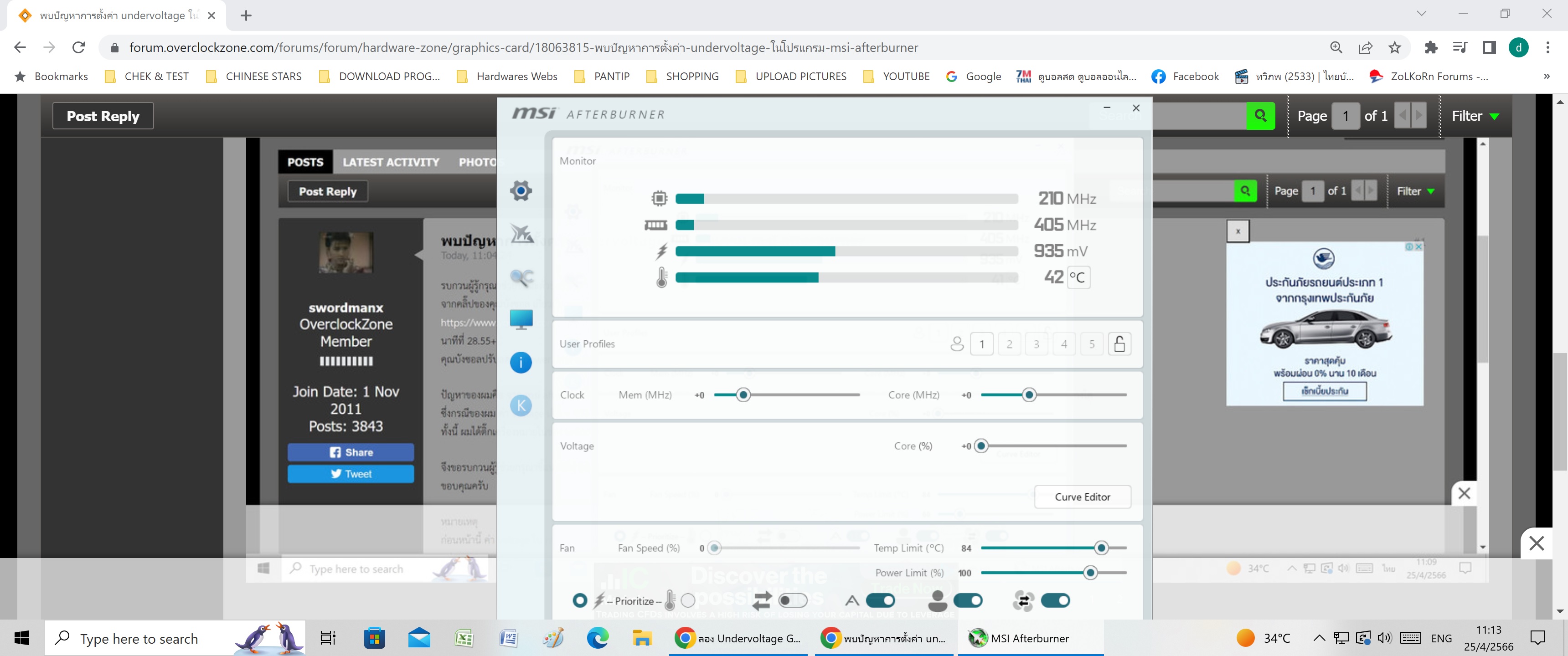Click the GPU core clock chip icon
Image resolution: width=1568 pixels, height=656 pixels.
[659, 198]
